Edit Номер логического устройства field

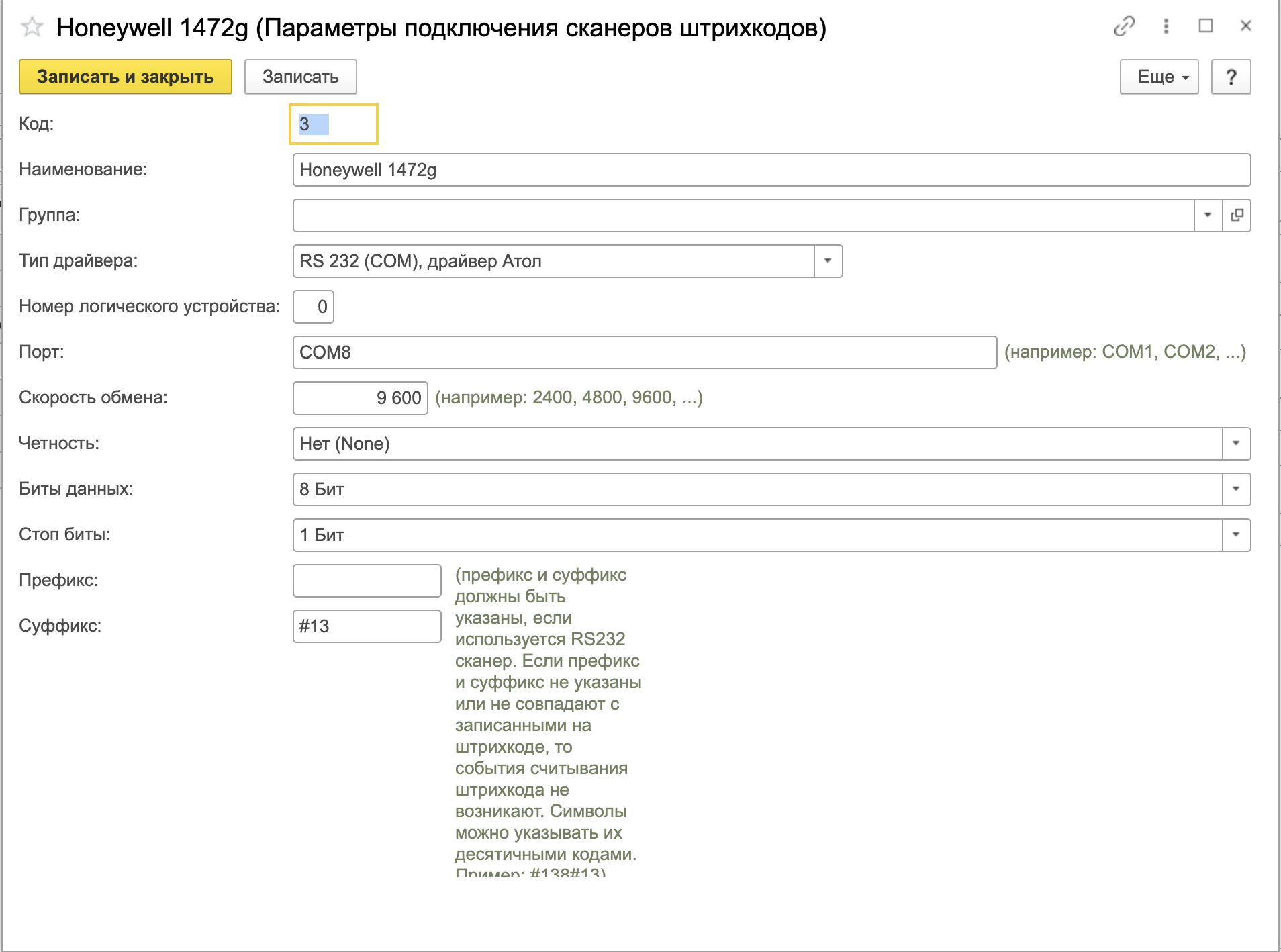[314, 307]
